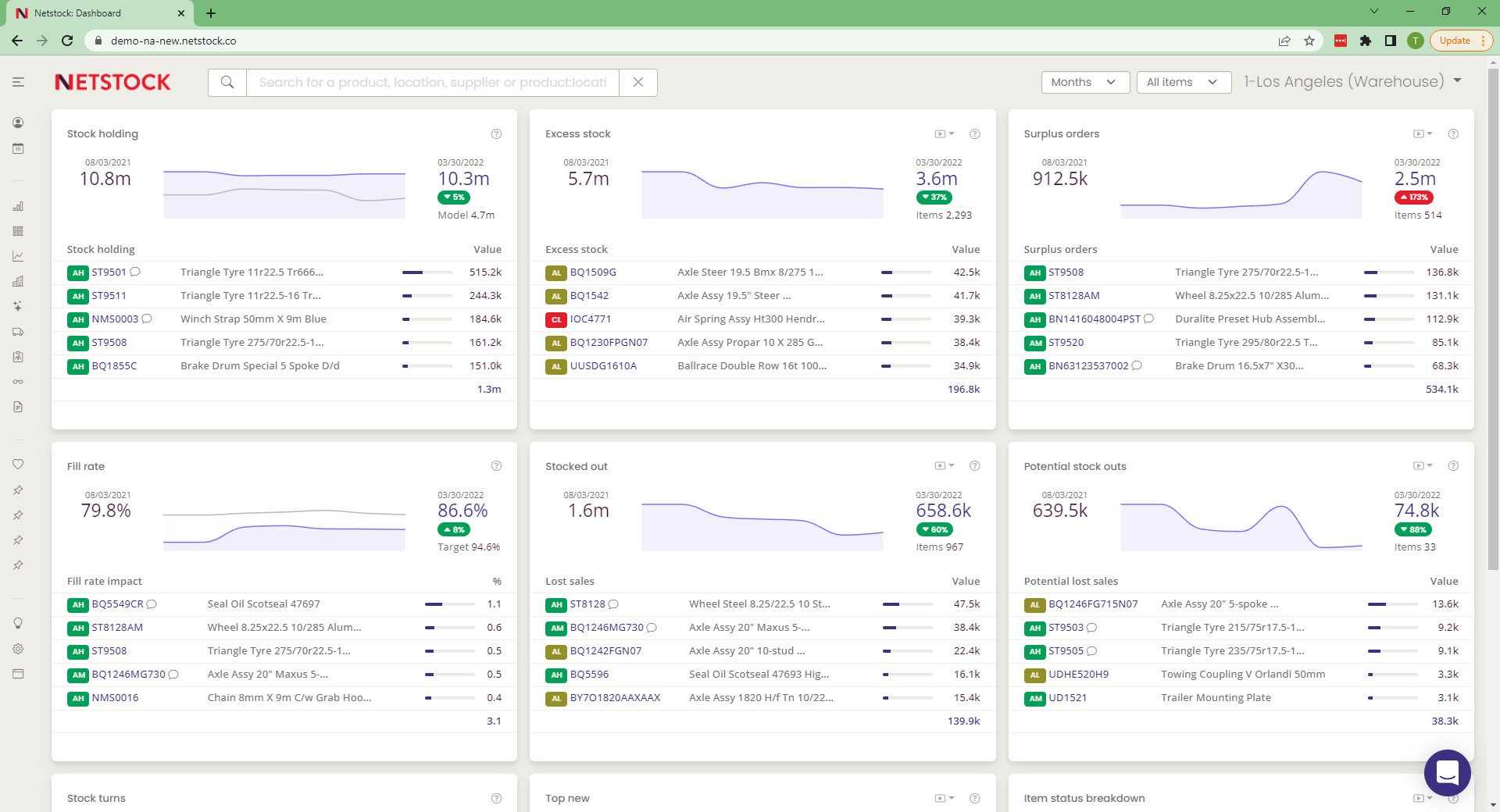This screenshot has height=812, width=1500.
Task: Open ST8128AM in Surplus orders list
Action: click(x=1073, y=296)
